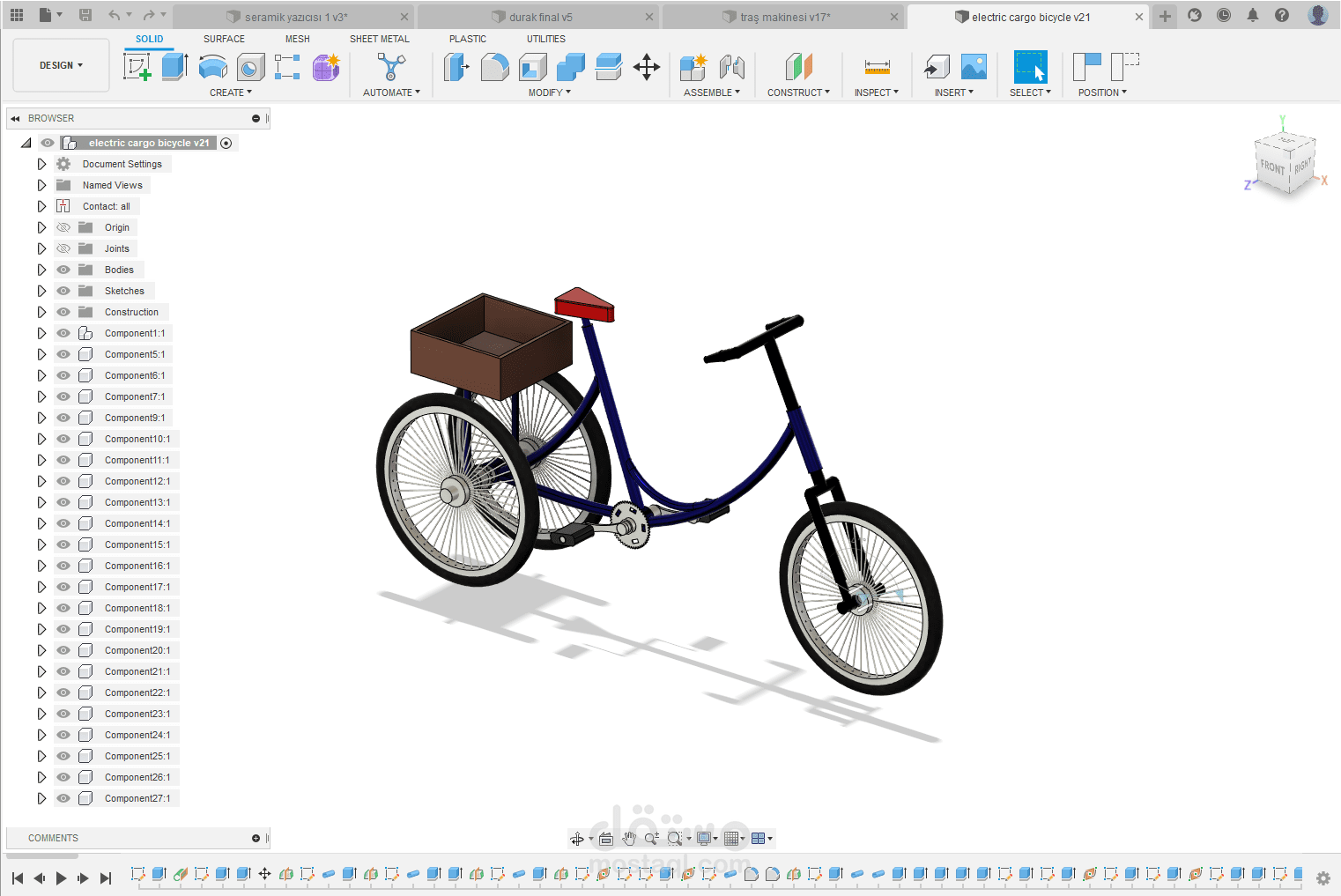Open the notifications bell
1341x896 pixels.
(1253, 15)
